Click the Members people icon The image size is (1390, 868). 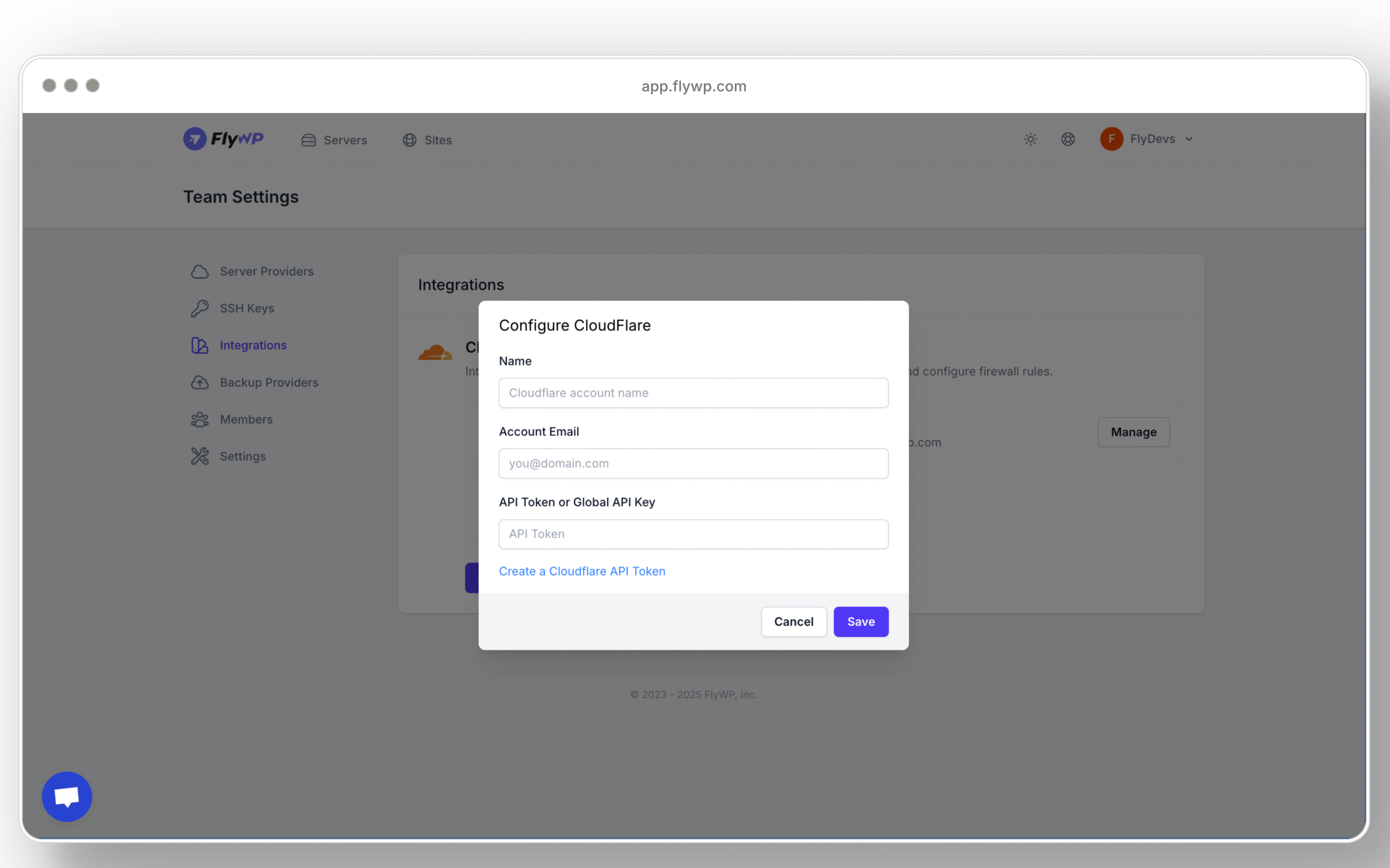pos(200,419)
